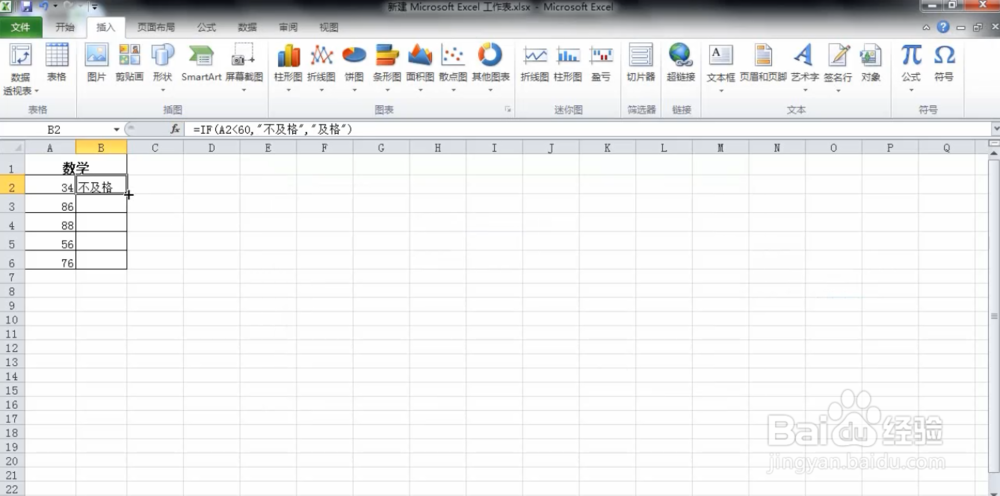
Task: Open Clip Art (剪贴画)
Action: [x=129, y=64]
